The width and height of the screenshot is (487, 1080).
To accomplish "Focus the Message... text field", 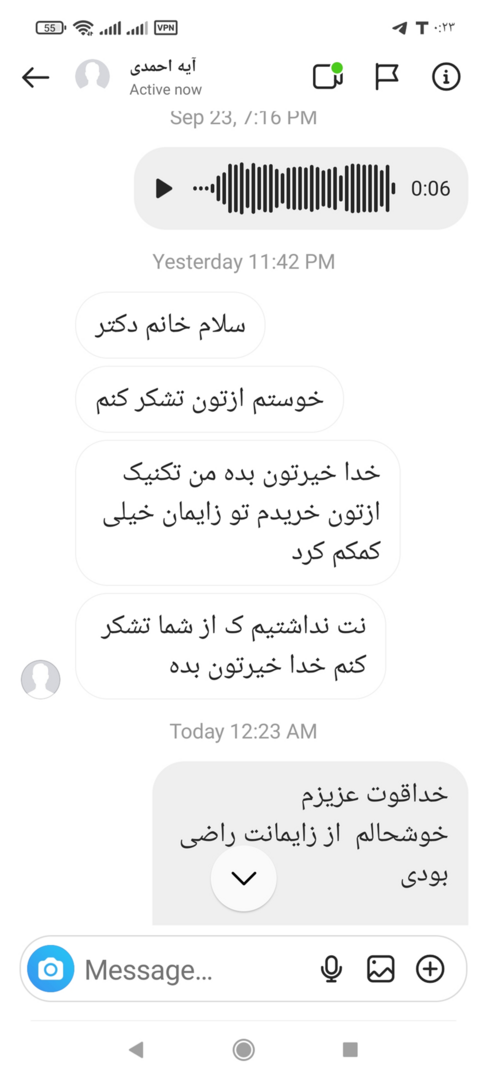I will (196, 970).
